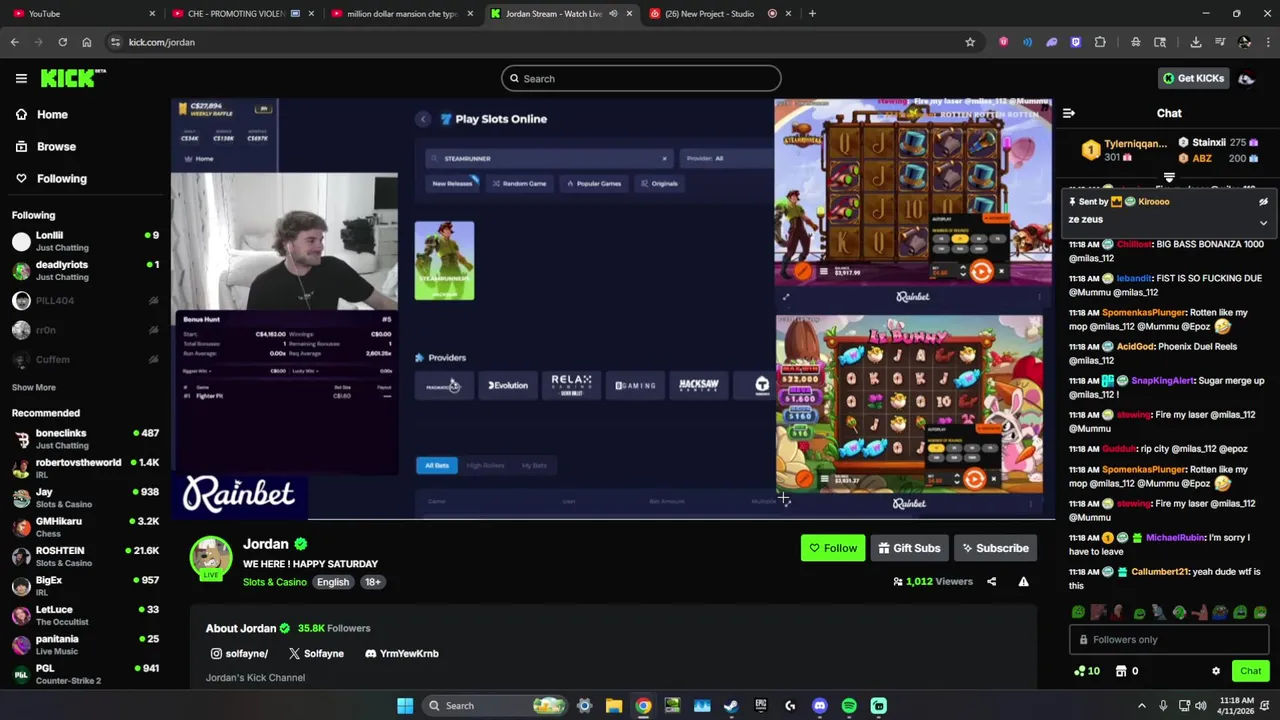This screenshot has width=1280, height=720.
Task: Click the Get KICKs button
Action: pos(1192,78)
